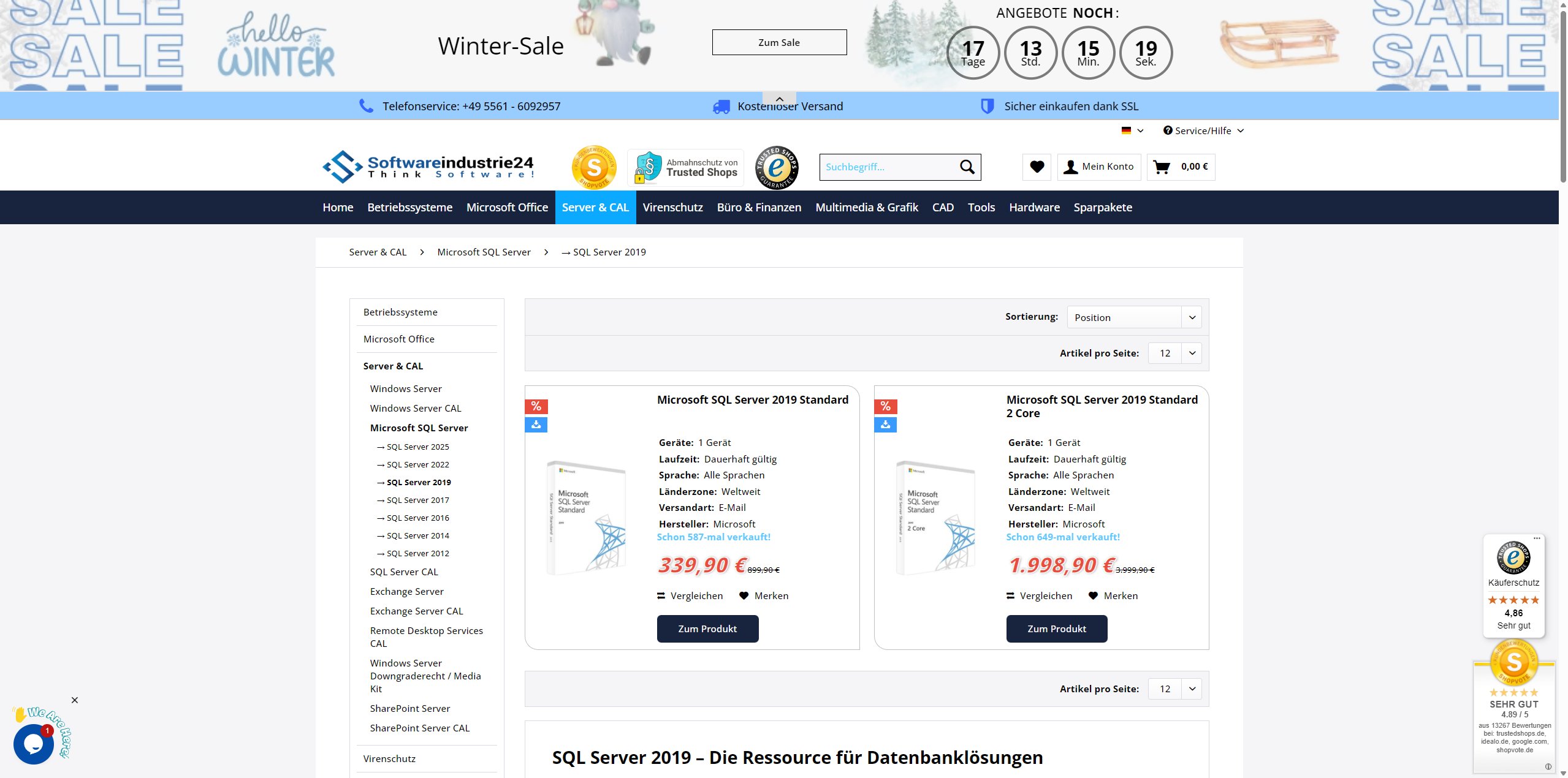The width and height of the screenshot is (1568, 778).
Task: Open the shopping cart showing 0,00 €
Action: (1180, 167)
